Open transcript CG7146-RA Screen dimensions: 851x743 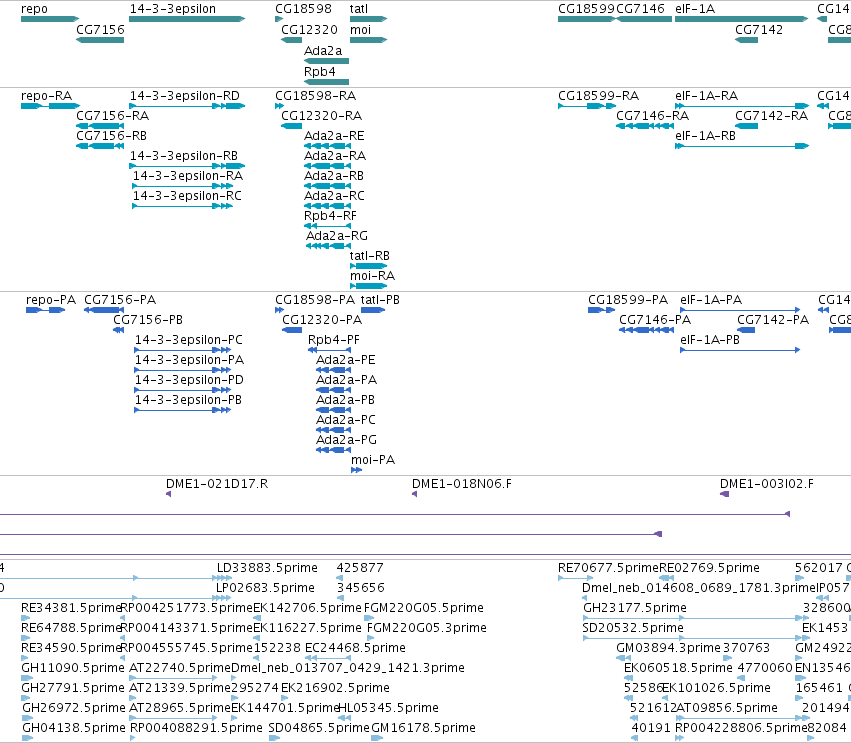(x=652, y=116)
